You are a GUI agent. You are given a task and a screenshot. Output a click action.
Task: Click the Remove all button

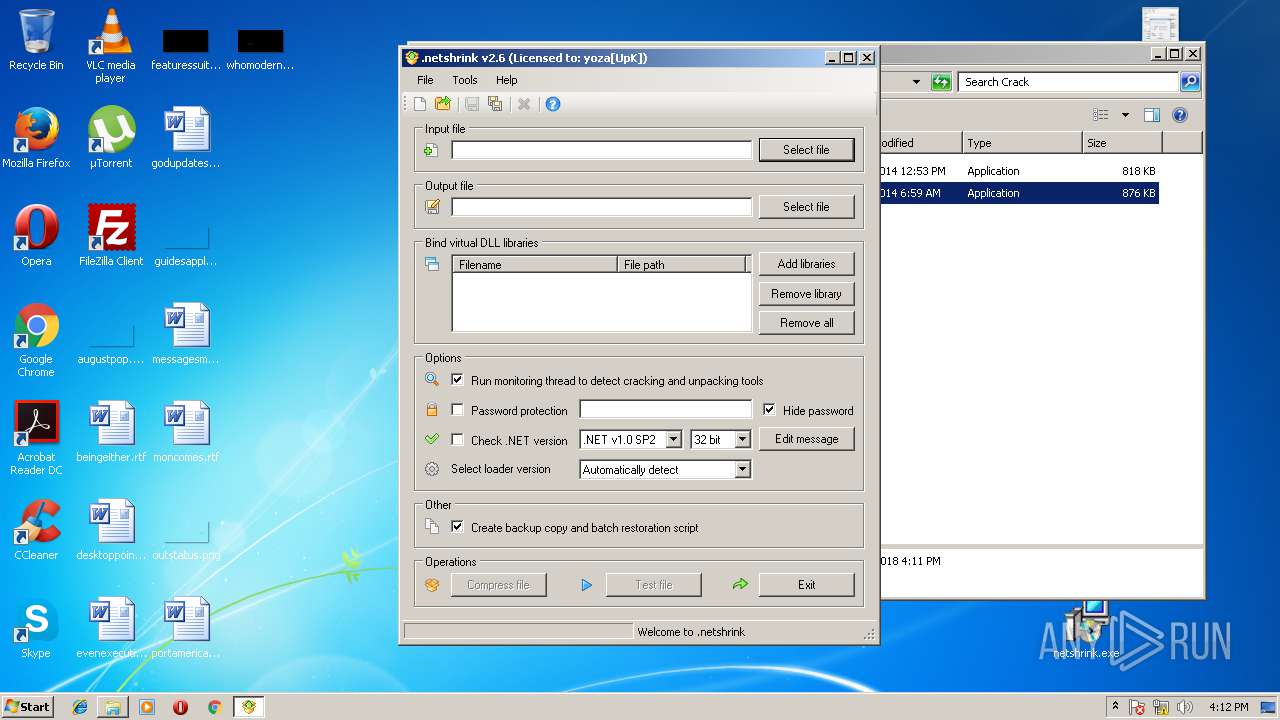806,323
